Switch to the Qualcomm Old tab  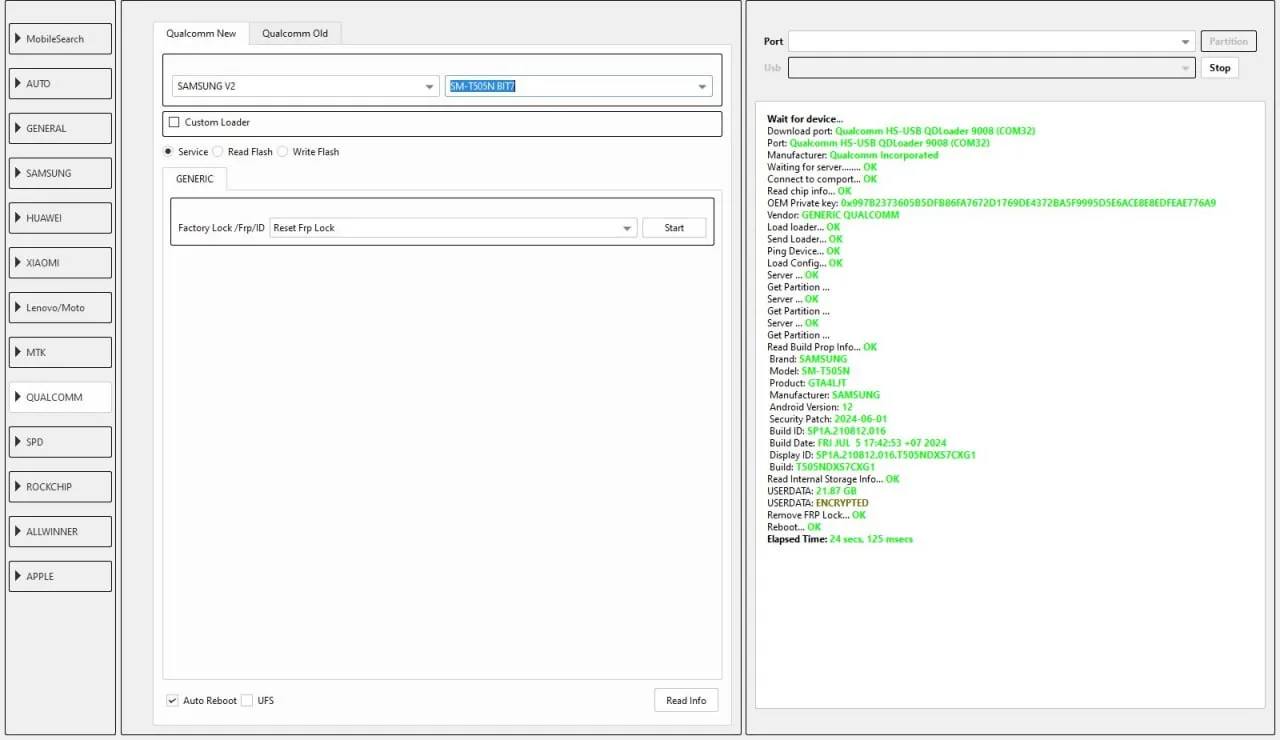point(295,34)
